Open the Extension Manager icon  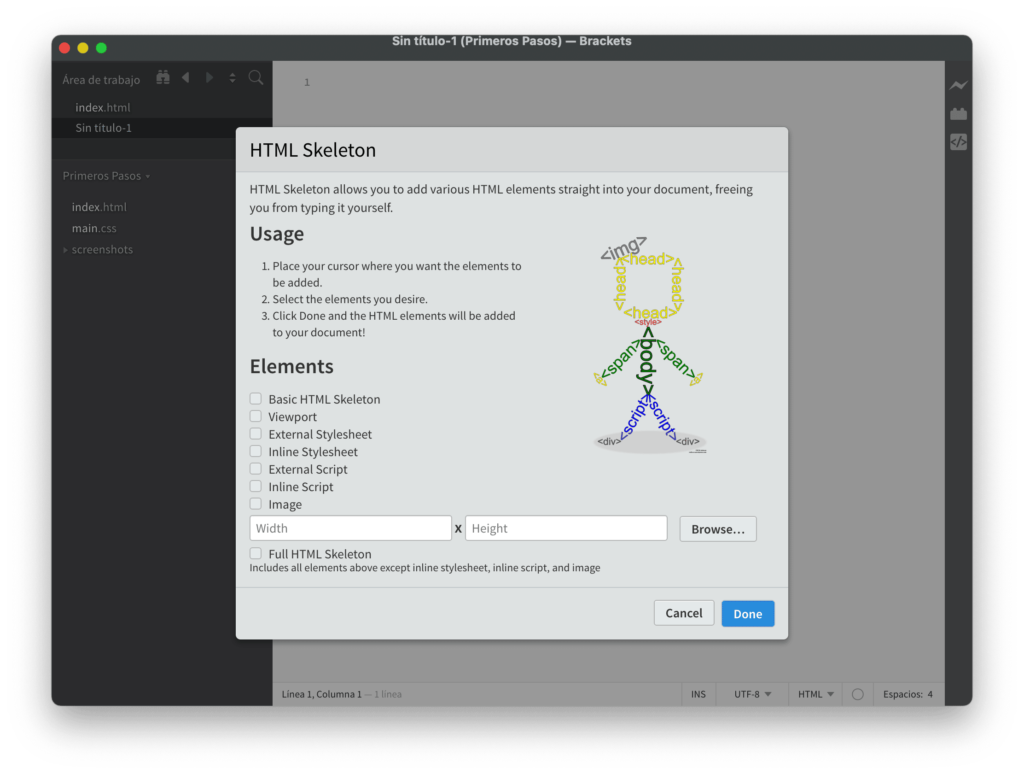click(959, 113)
